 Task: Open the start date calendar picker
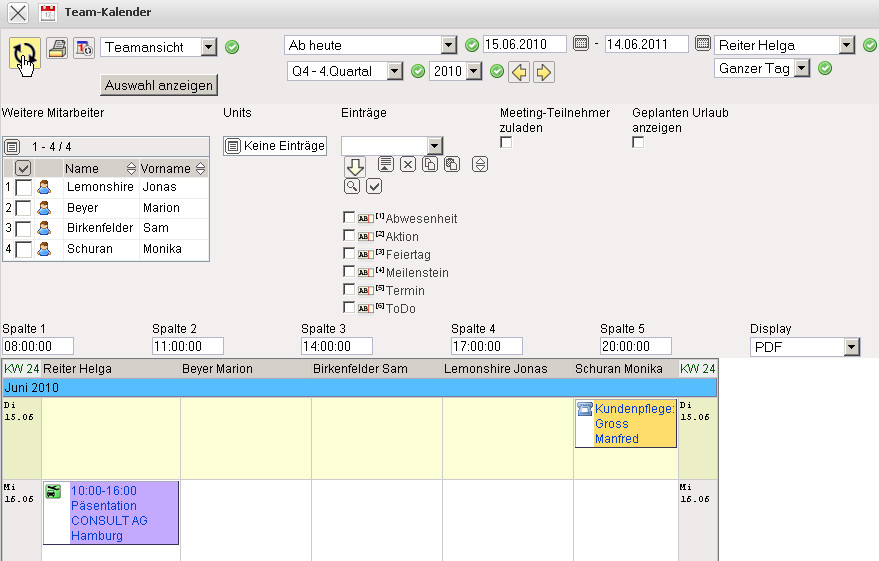coord(582,44)
